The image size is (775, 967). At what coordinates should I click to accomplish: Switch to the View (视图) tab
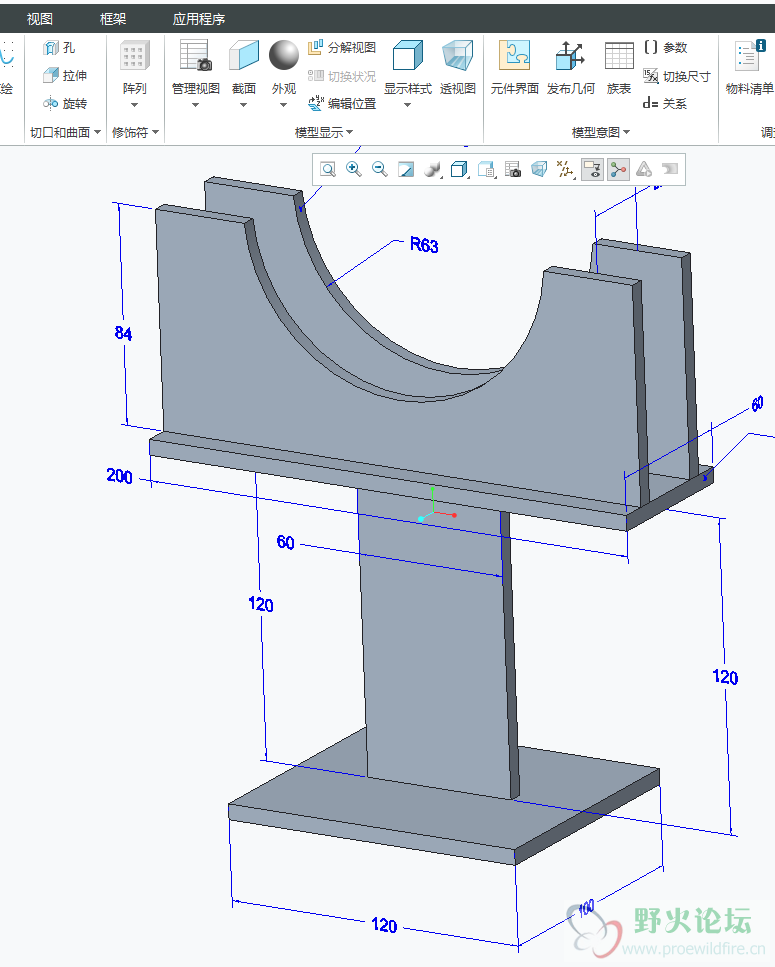[40, 19]
